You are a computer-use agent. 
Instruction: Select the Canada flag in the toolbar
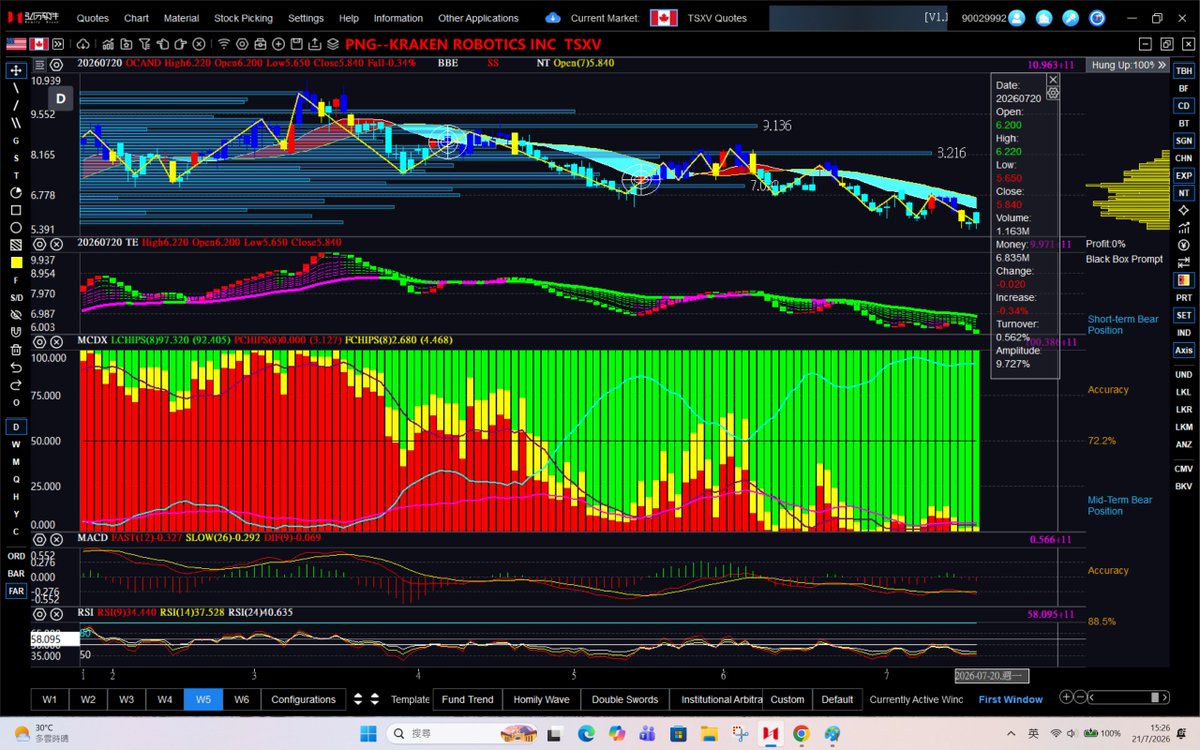39,44
